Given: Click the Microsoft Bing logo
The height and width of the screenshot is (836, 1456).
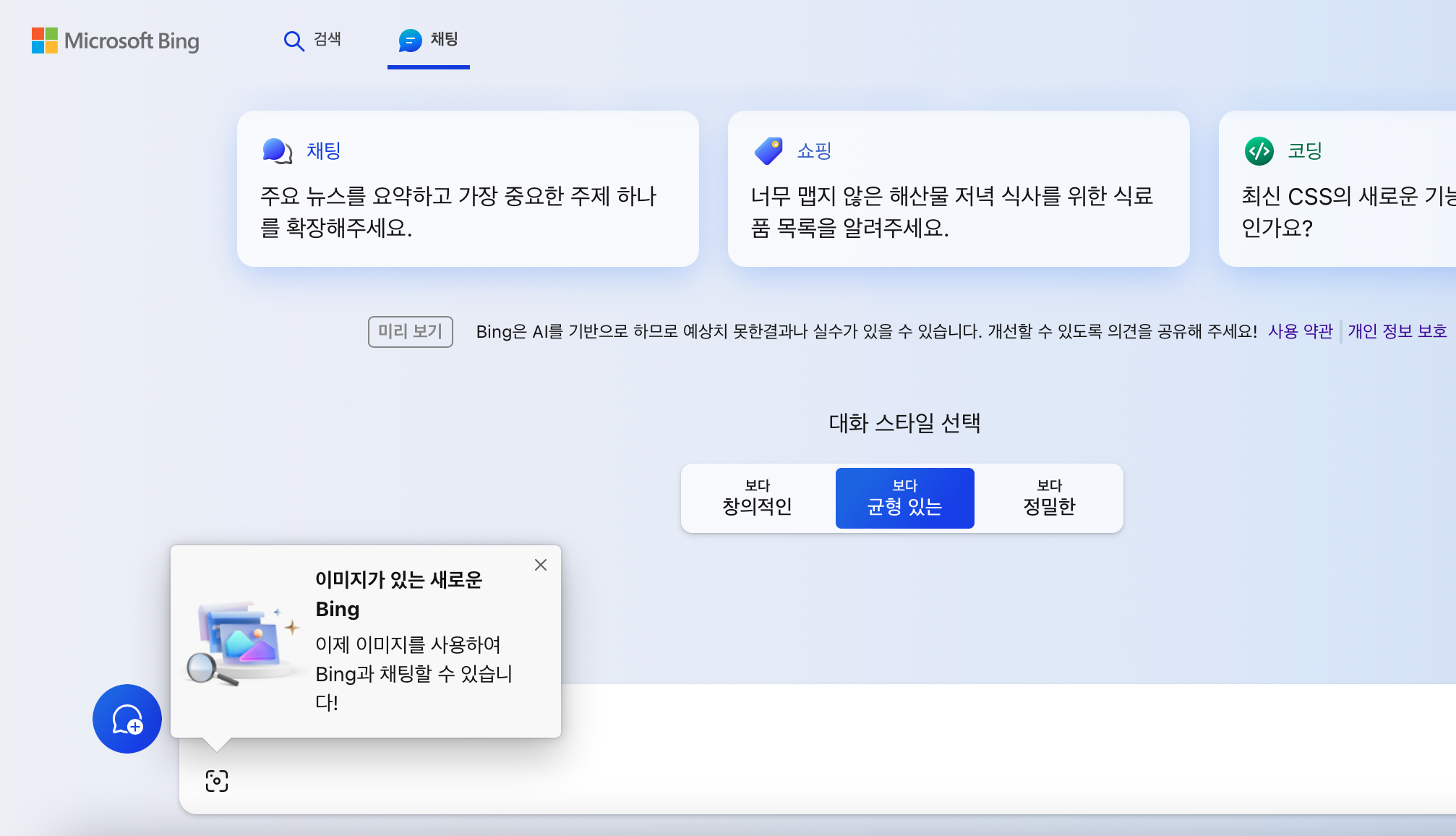Looking at the screenshot, I should pyautogui.click(x=116, y=40).
